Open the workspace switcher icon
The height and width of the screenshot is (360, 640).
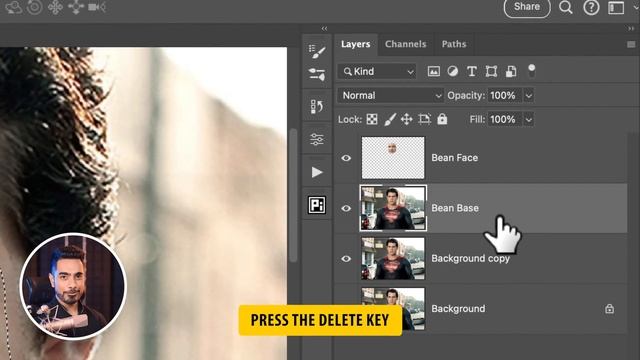click(x=616, y=7)
